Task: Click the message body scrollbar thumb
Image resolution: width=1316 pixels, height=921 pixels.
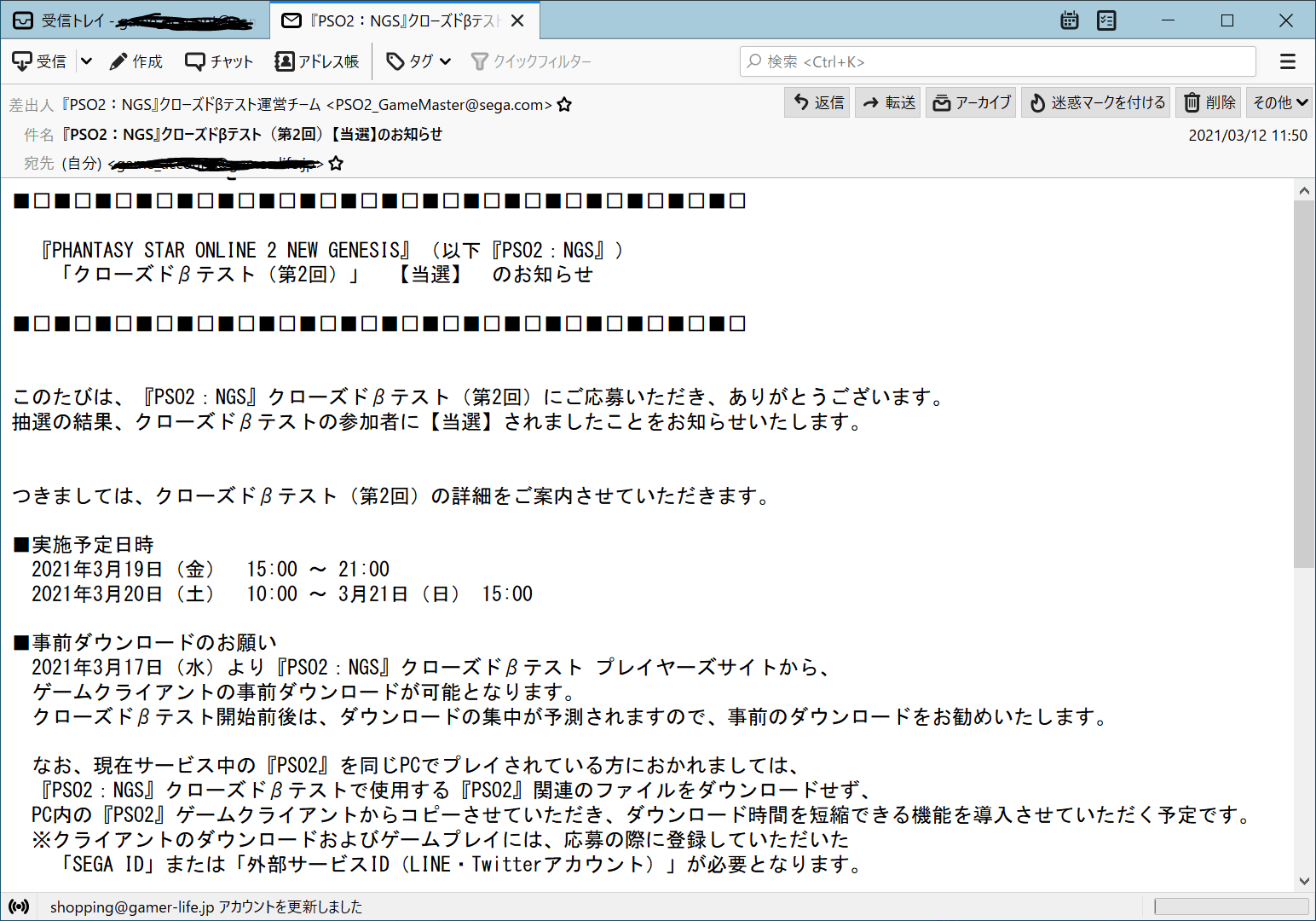Action: [1304, 384]
